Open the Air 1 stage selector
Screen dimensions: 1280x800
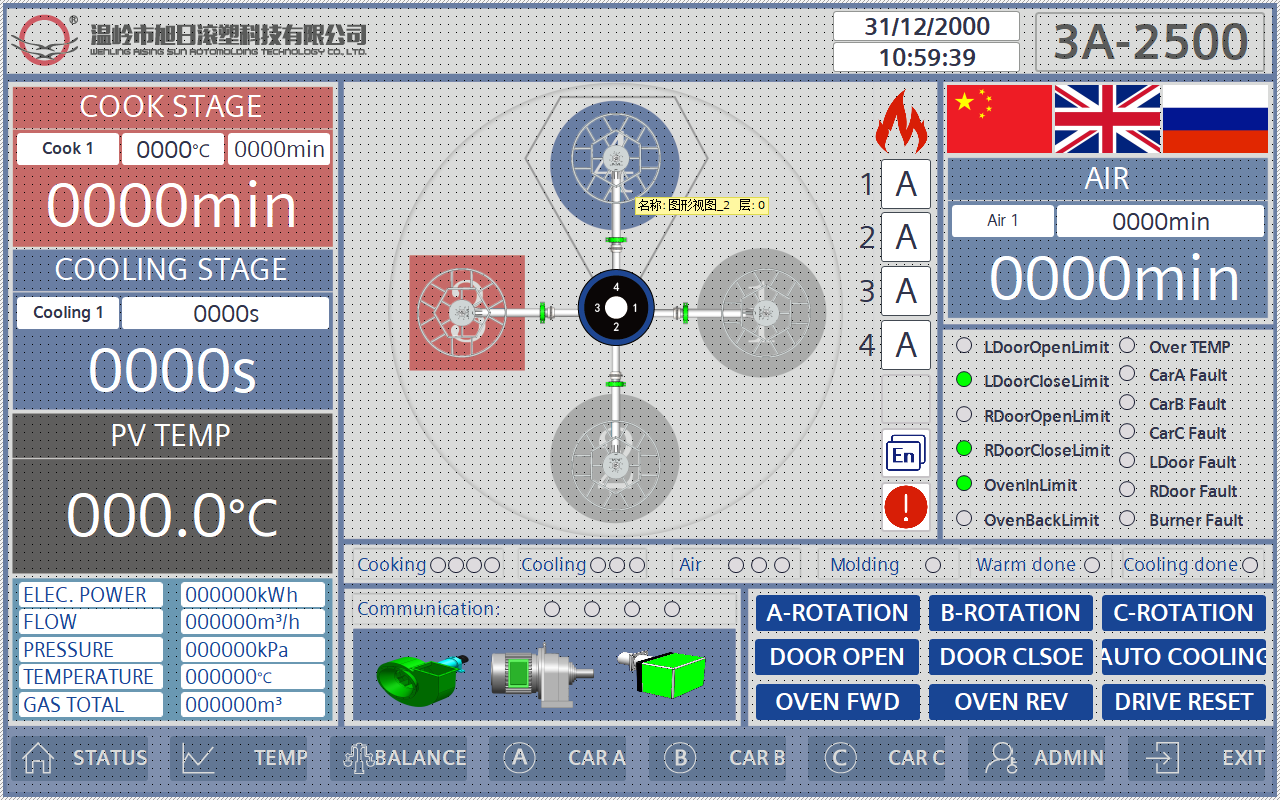click(1002, 221)
